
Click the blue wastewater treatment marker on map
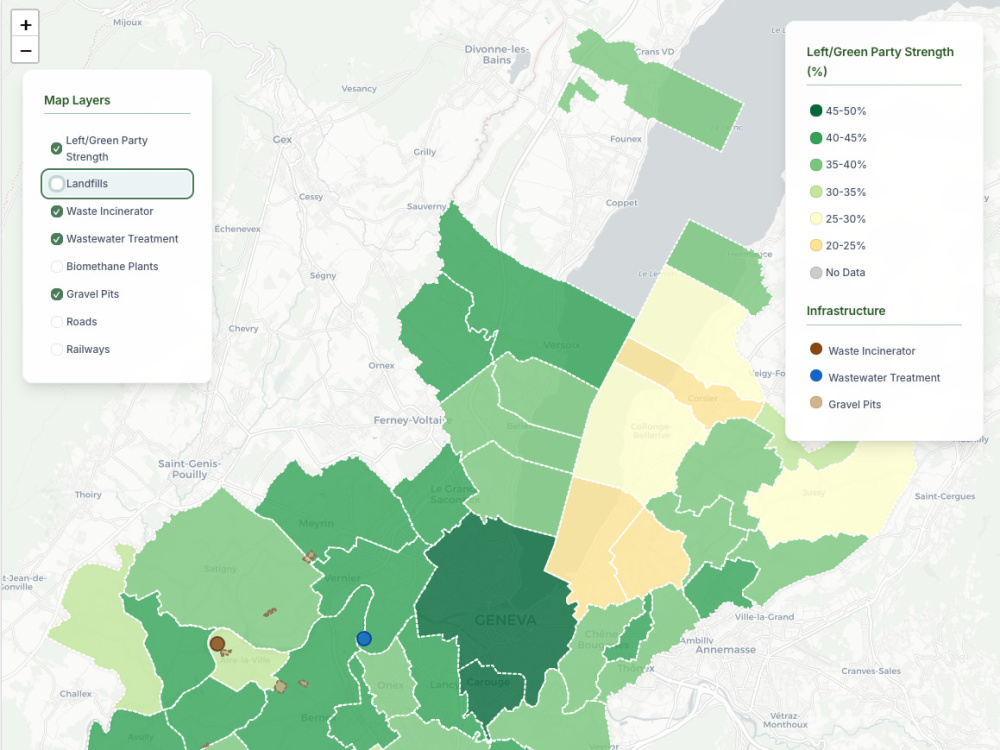pos(364,638)
